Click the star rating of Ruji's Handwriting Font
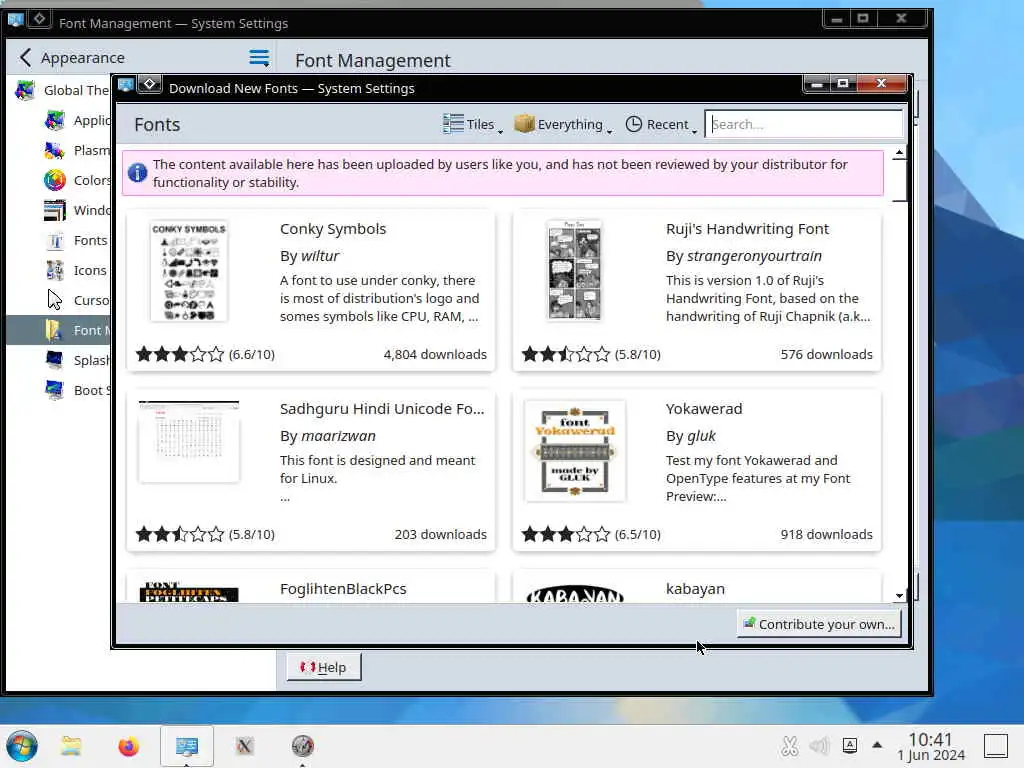Image resolution: width=1024 pixels, height=768 pixels. (566, 354)
